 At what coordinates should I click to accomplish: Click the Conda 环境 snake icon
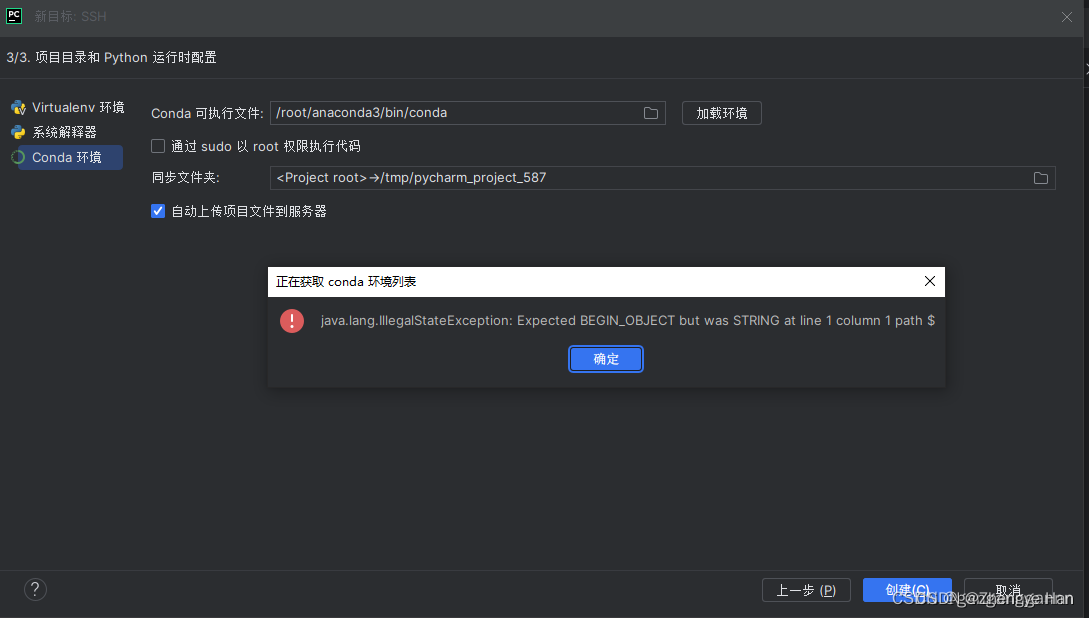pyautogui.click(x=17, y=157)
